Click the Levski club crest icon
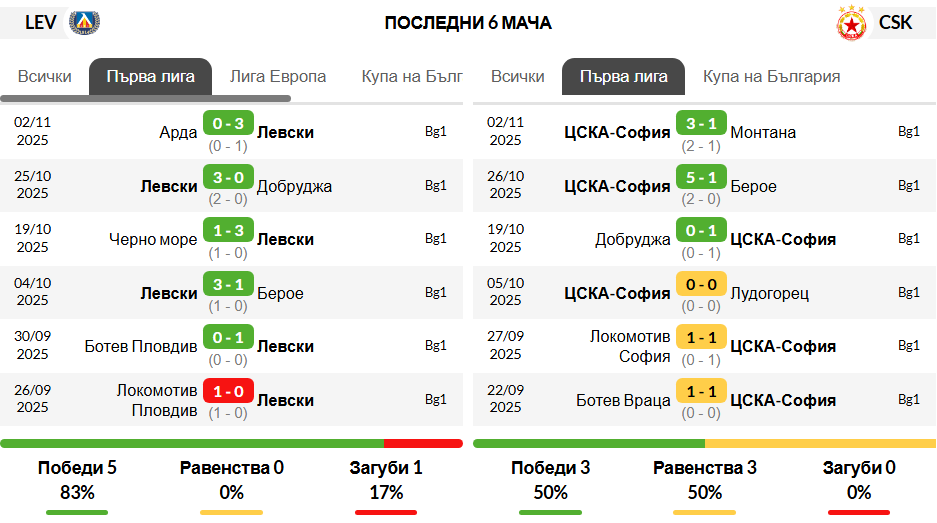 point(84,22)
